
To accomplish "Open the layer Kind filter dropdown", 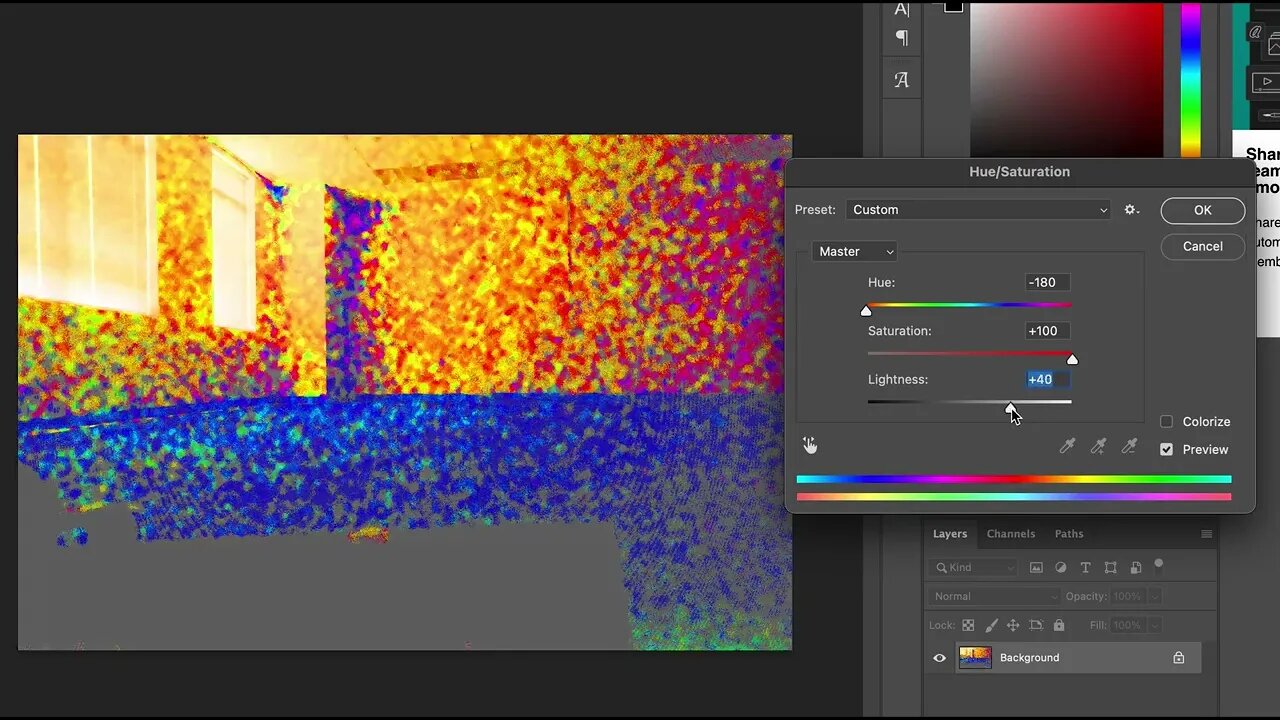I will click(x=972, y=568).
